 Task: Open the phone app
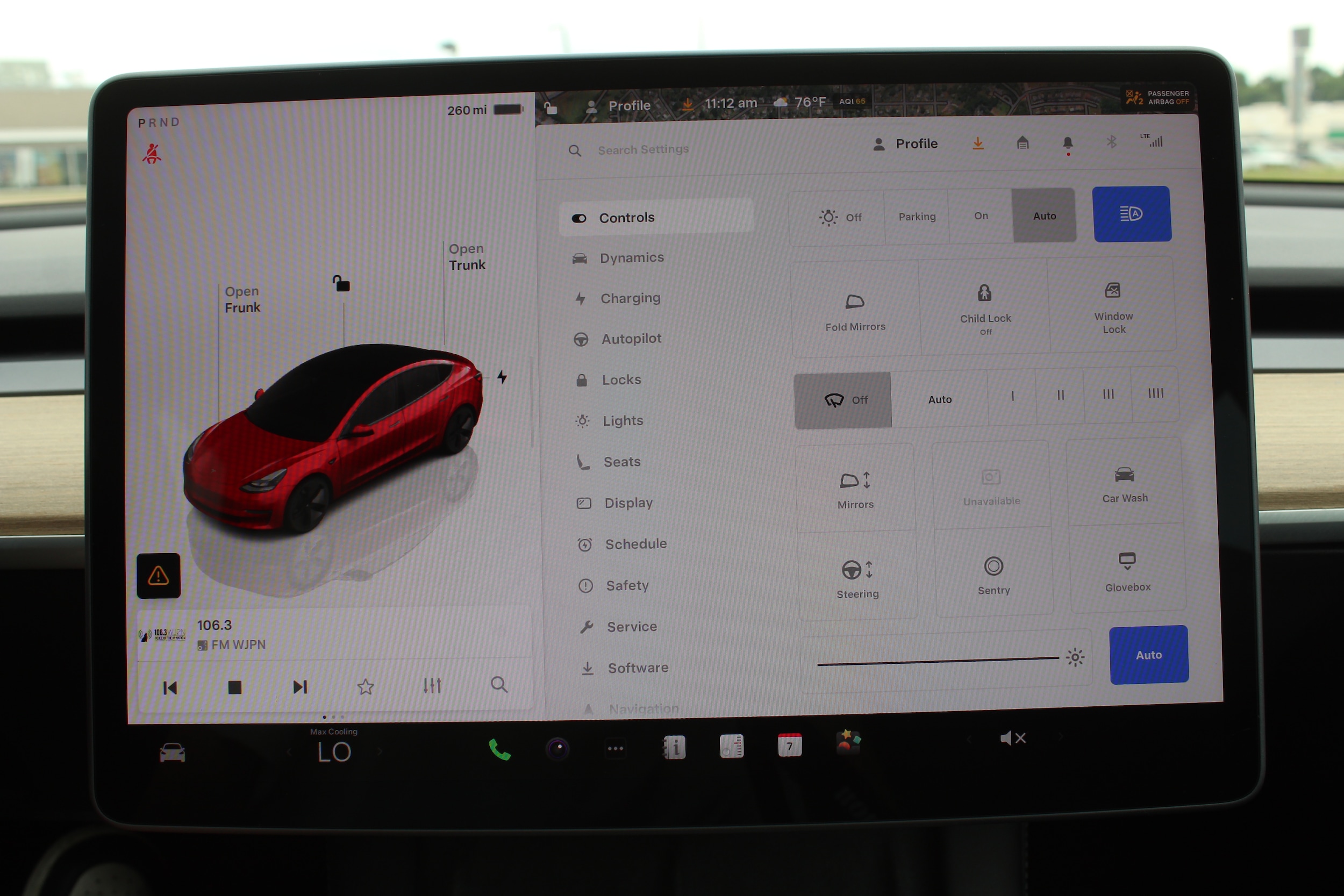[499, 749]
